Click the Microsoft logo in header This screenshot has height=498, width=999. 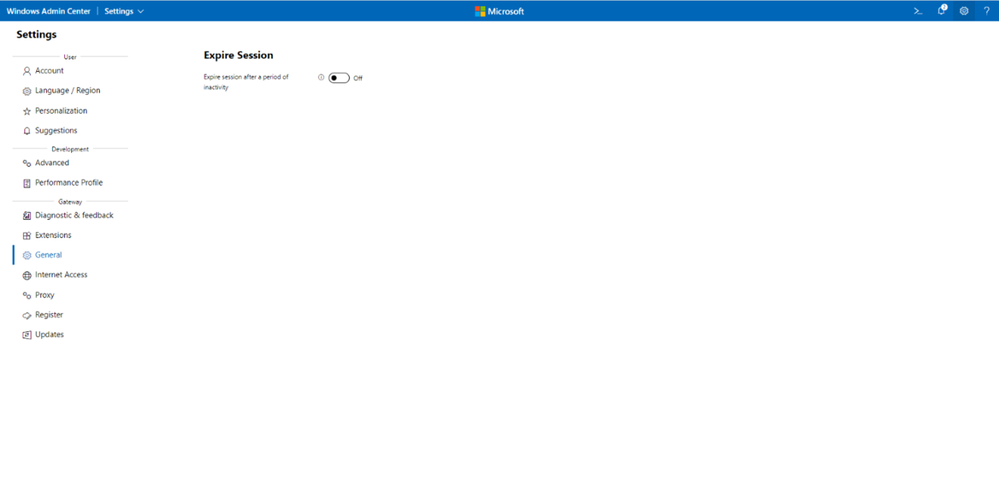point(500,11)
